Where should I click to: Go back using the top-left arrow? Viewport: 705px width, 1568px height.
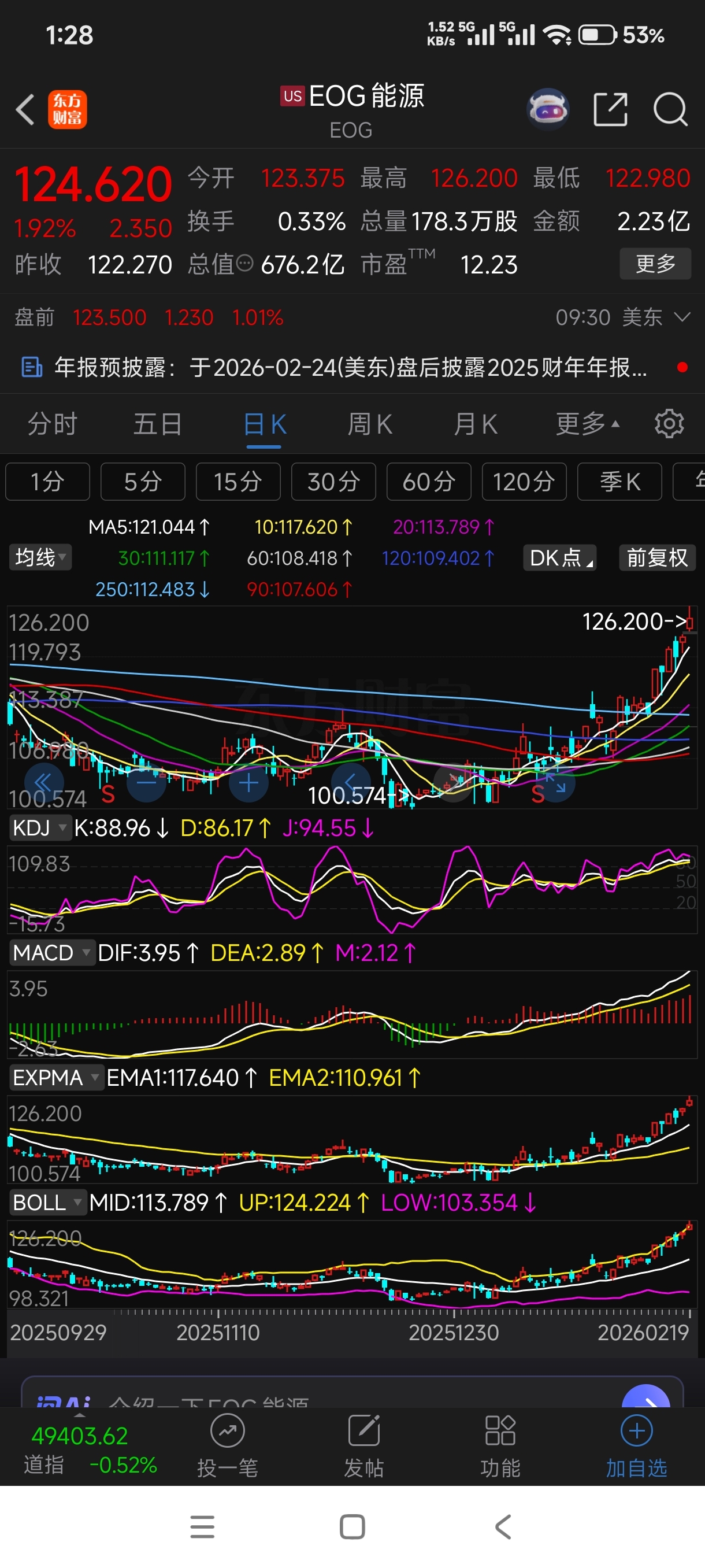click(25, 110)
